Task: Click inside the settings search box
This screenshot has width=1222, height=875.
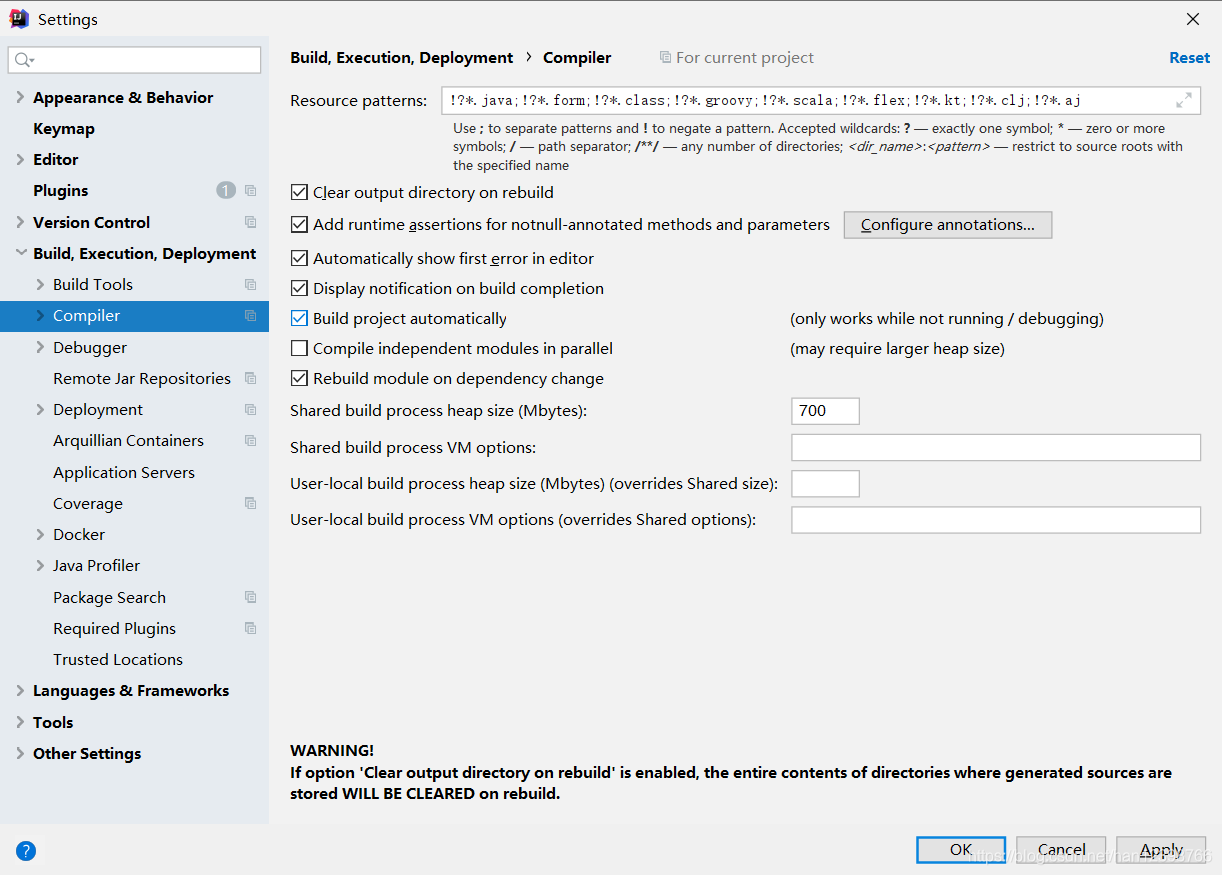Action: (134, 60)
